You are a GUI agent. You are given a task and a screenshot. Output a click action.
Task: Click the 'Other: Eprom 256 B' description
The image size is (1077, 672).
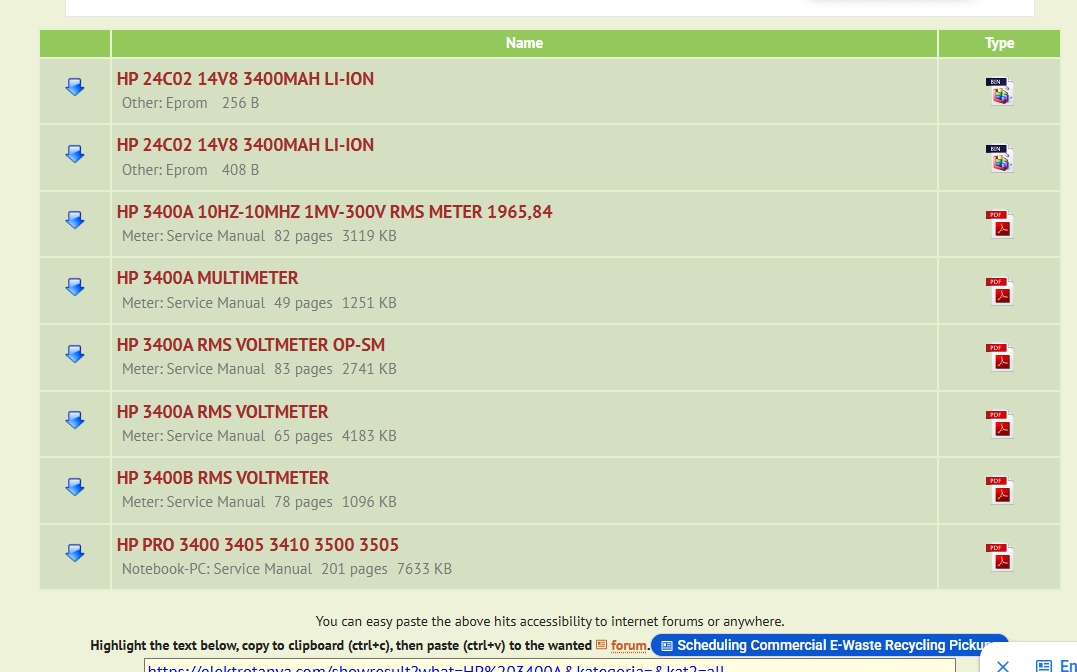(190, 103)
